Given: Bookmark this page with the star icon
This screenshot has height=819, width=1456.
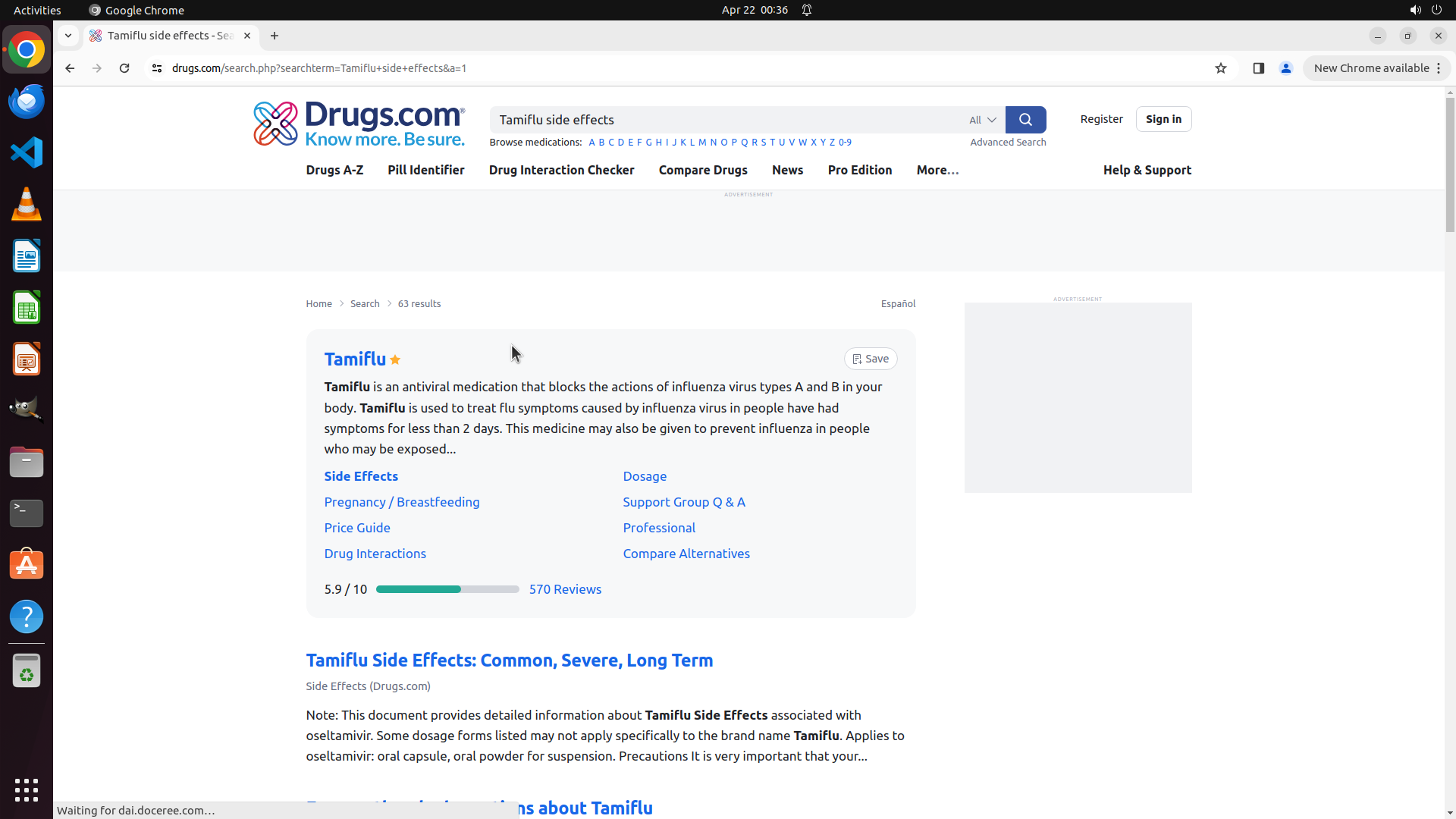Looking at the screenshot, I should [1220, 68].
